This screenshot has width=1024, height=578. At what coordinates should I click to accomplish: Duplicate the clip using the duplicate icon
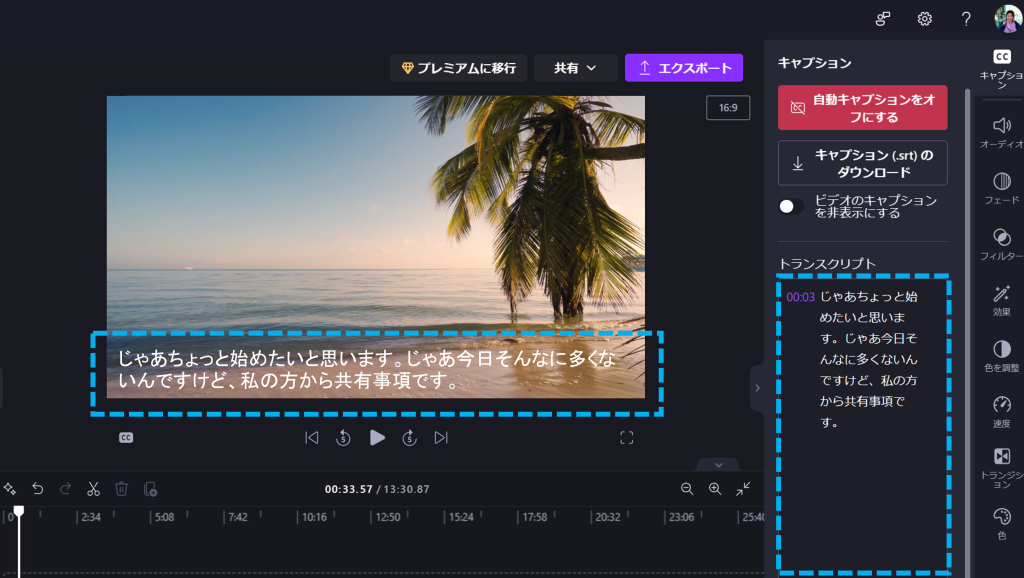[150, 489]
